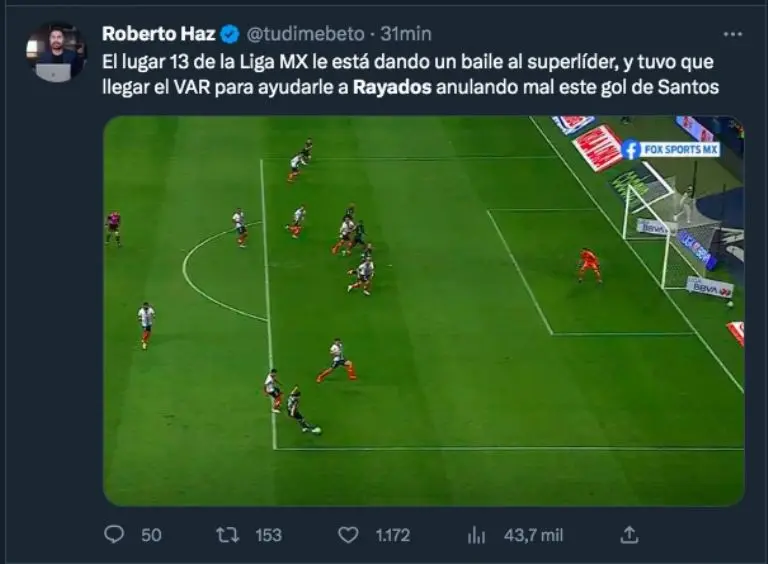Click the reply speech bubble icon
This screenshot has height=564, width=768.
point(114,535)
